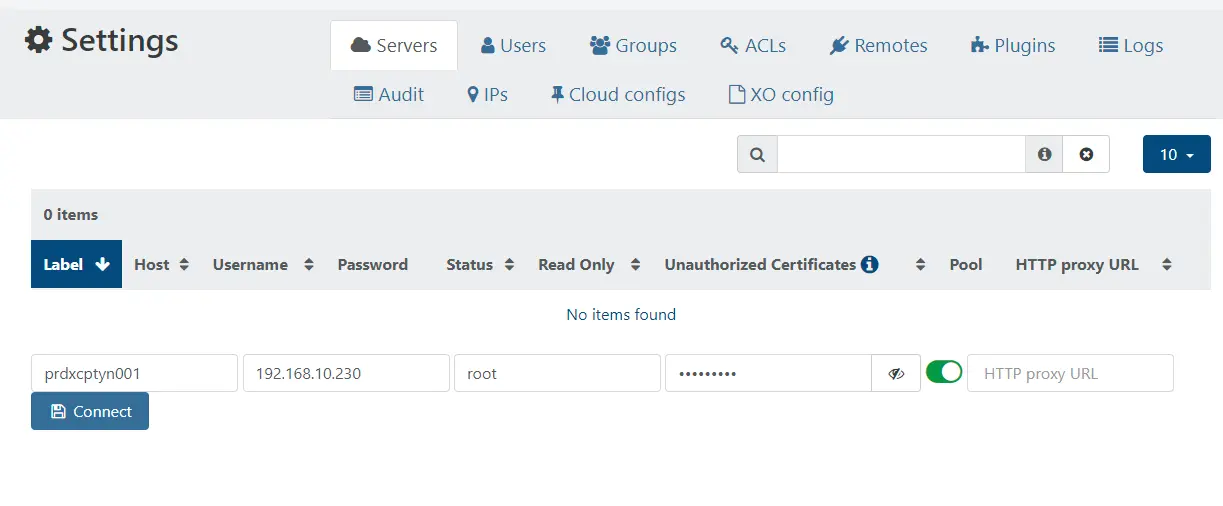1223x506 pixels.
Task: Sort by the Status column
Action: (x=480, y=265)
